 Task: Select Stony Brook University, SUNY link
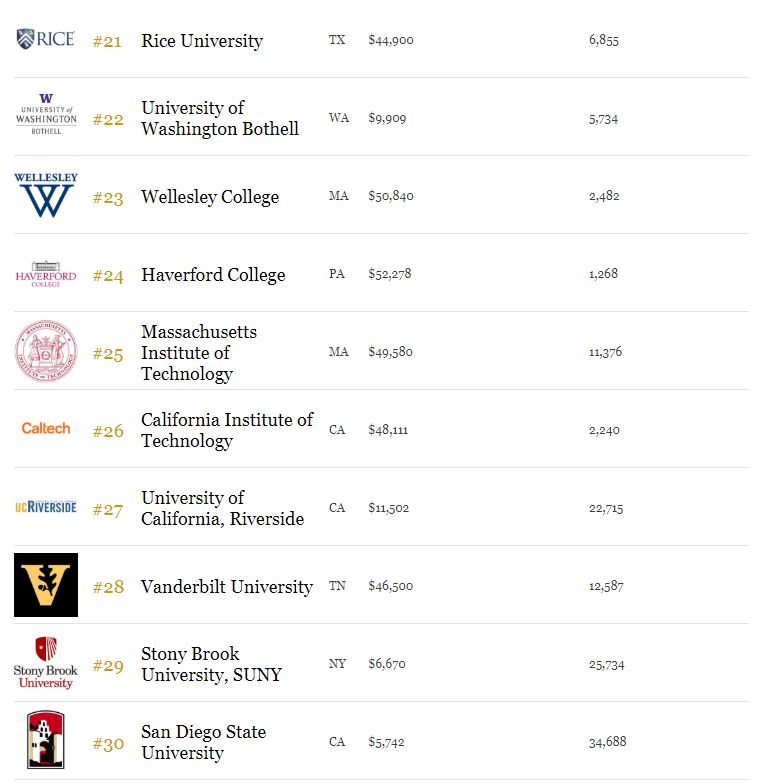pyautogui.click(x=211, y=664)
